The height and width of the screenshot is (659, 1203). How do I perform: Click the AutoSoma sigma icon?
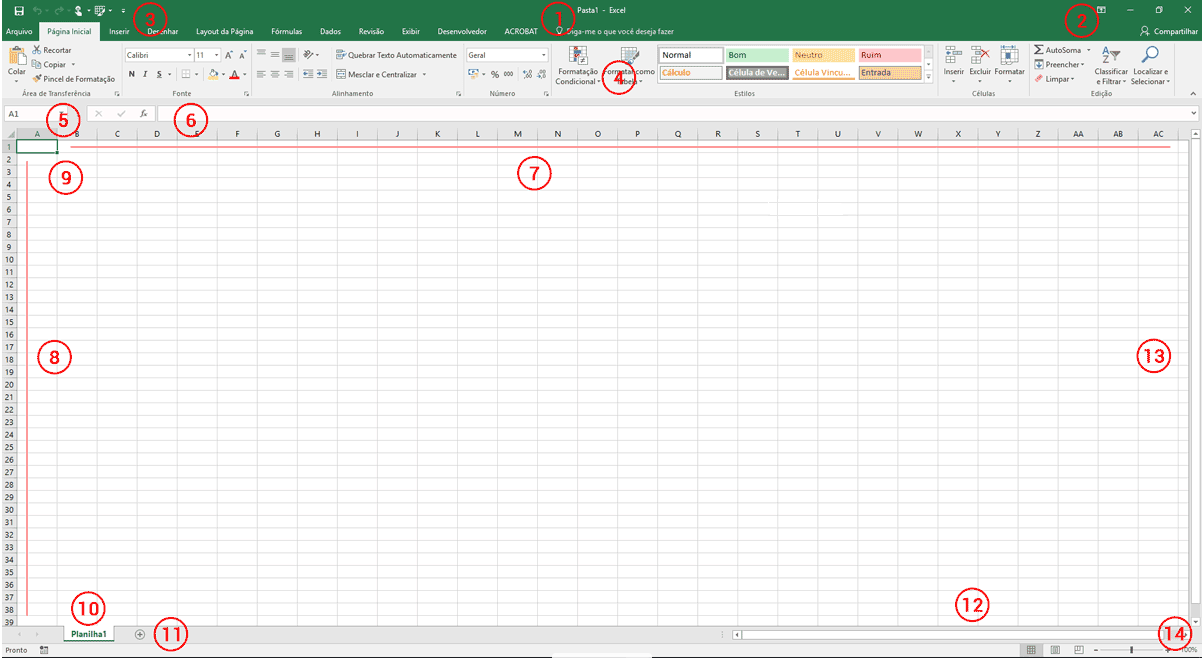(1040, 49)
